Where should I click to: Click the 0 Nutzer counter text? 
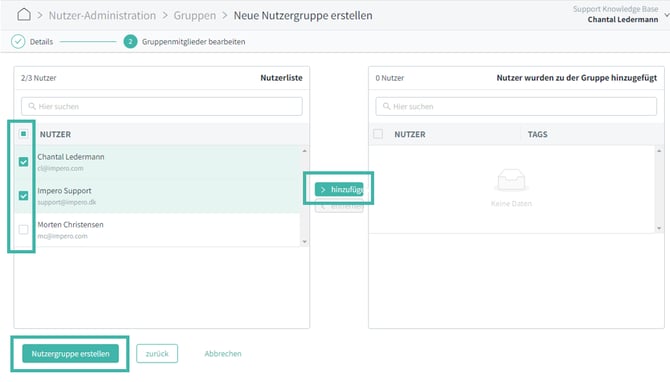point(390,78)
